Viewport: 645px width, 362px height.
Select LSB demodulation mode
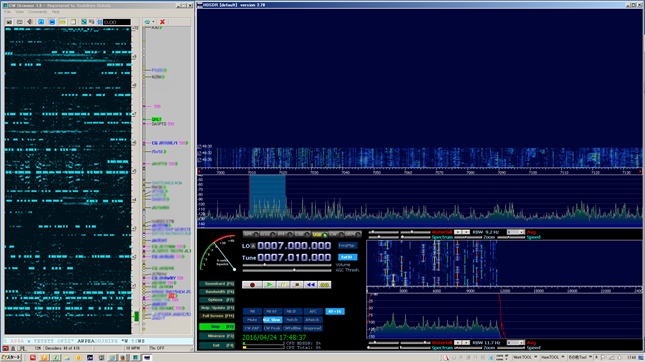(302, 234)
